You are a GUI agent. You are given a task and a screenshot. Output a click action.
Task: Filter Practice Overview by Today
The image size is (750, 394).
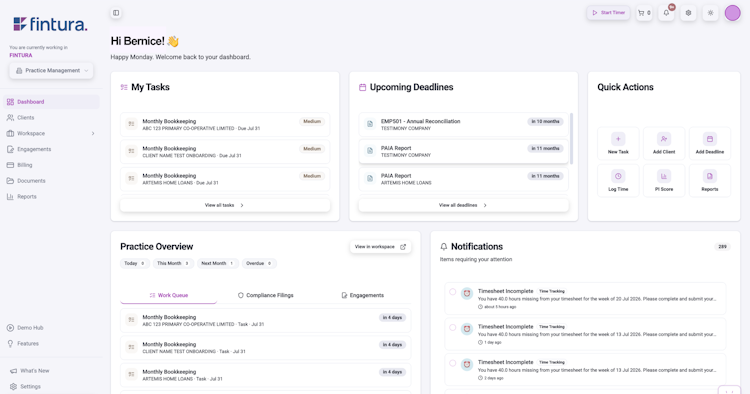[x=134, y=263]
